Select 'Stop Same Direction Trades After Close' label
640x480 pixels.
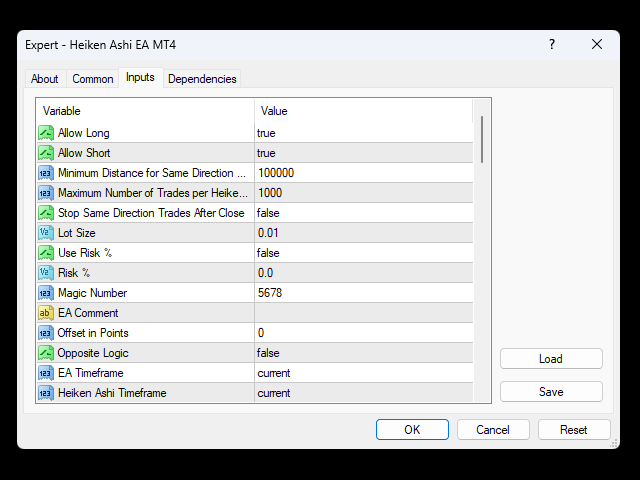coord(151,213)
